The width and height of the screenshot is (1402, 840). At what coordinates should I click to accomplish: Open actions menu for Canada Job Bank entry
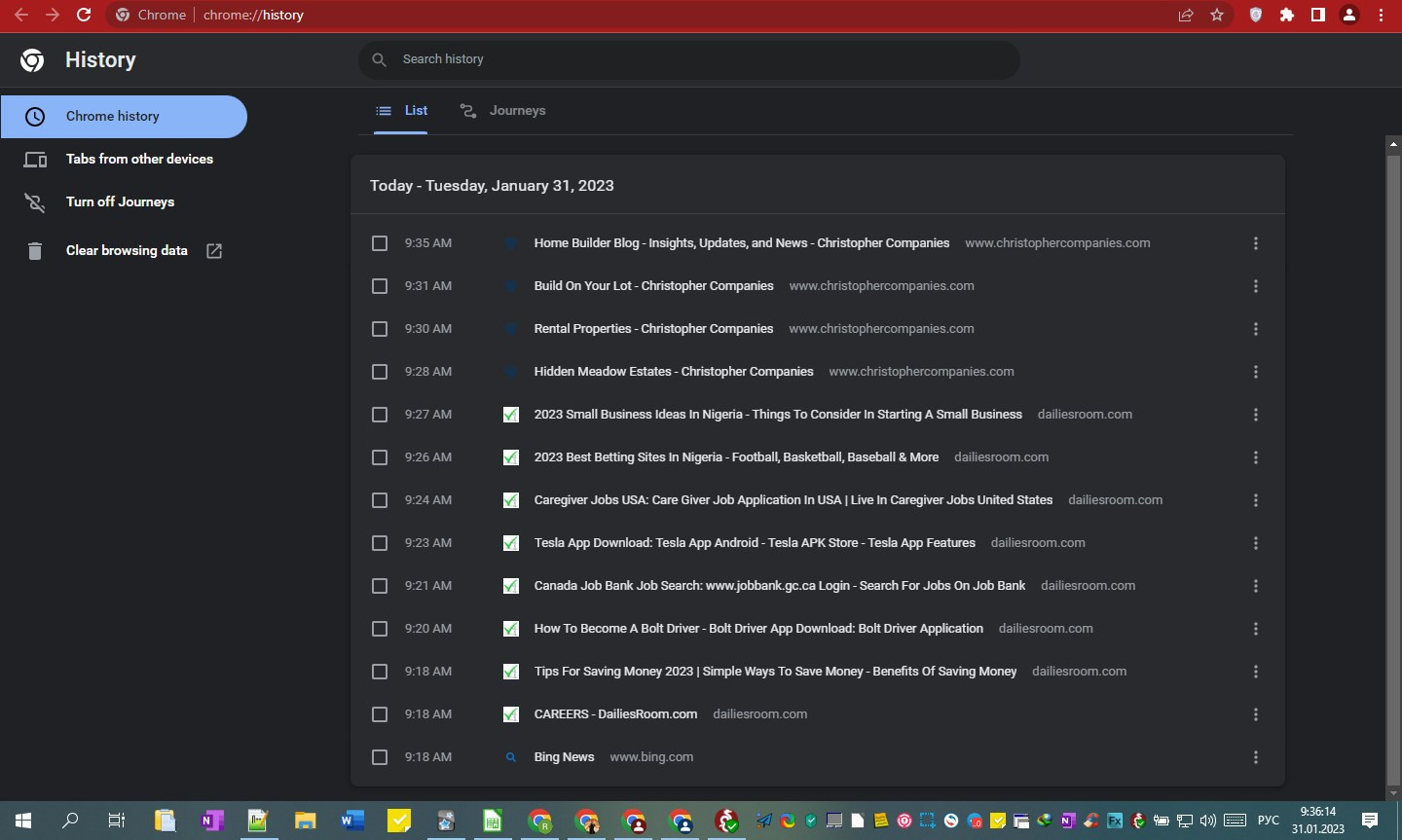pyautogui.click(x=1256, y=586)
